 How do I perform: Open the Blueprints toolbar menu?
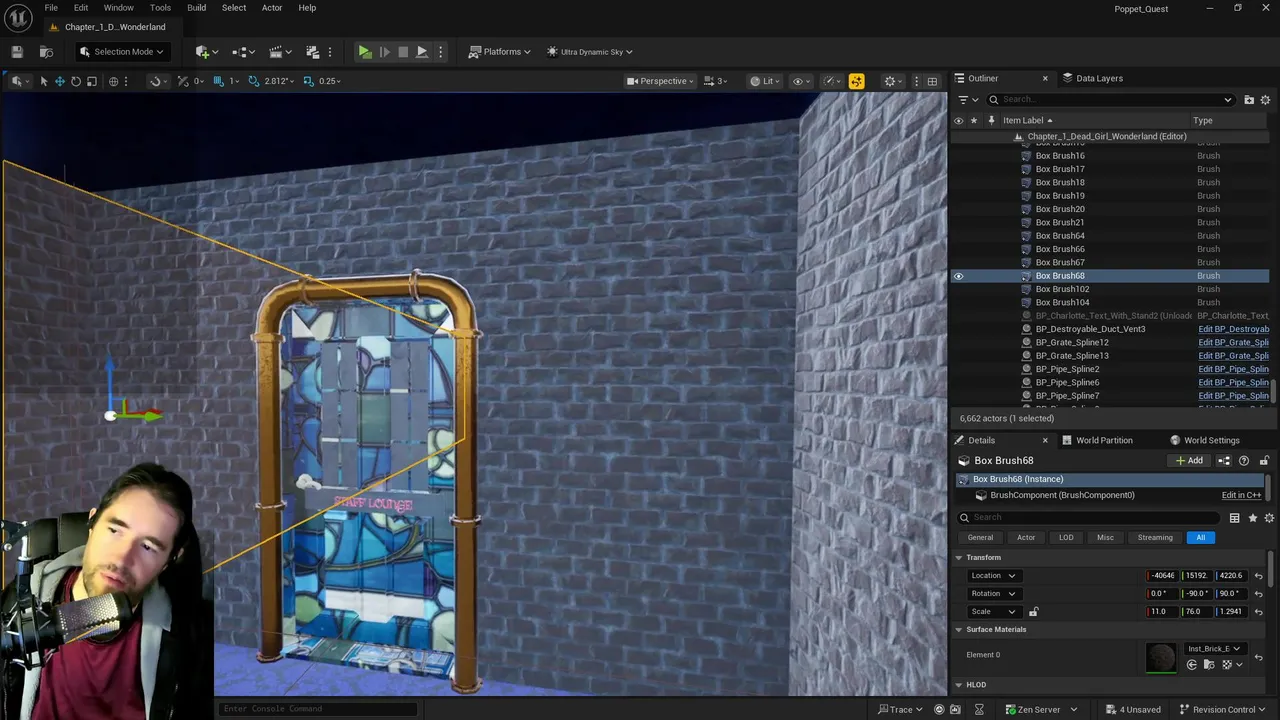244,52
